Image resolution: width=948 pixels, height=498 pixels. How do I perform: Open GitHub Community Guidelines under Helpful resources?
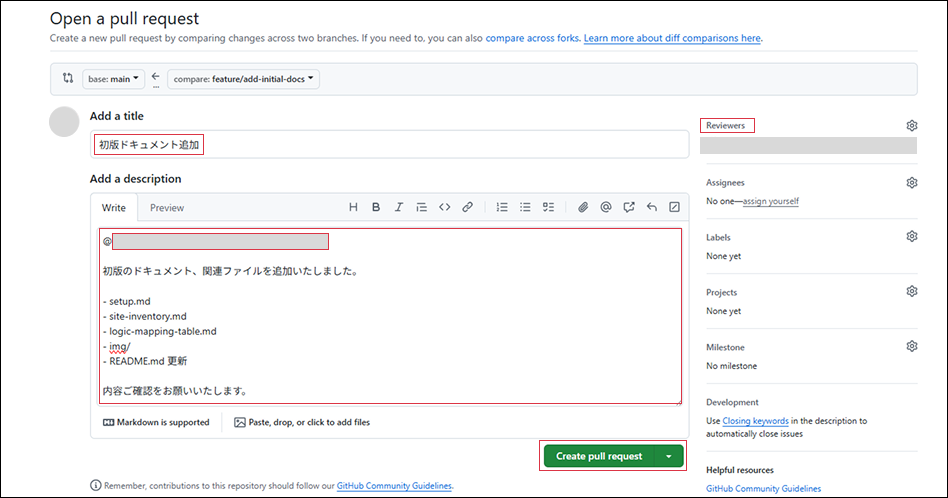764,488
